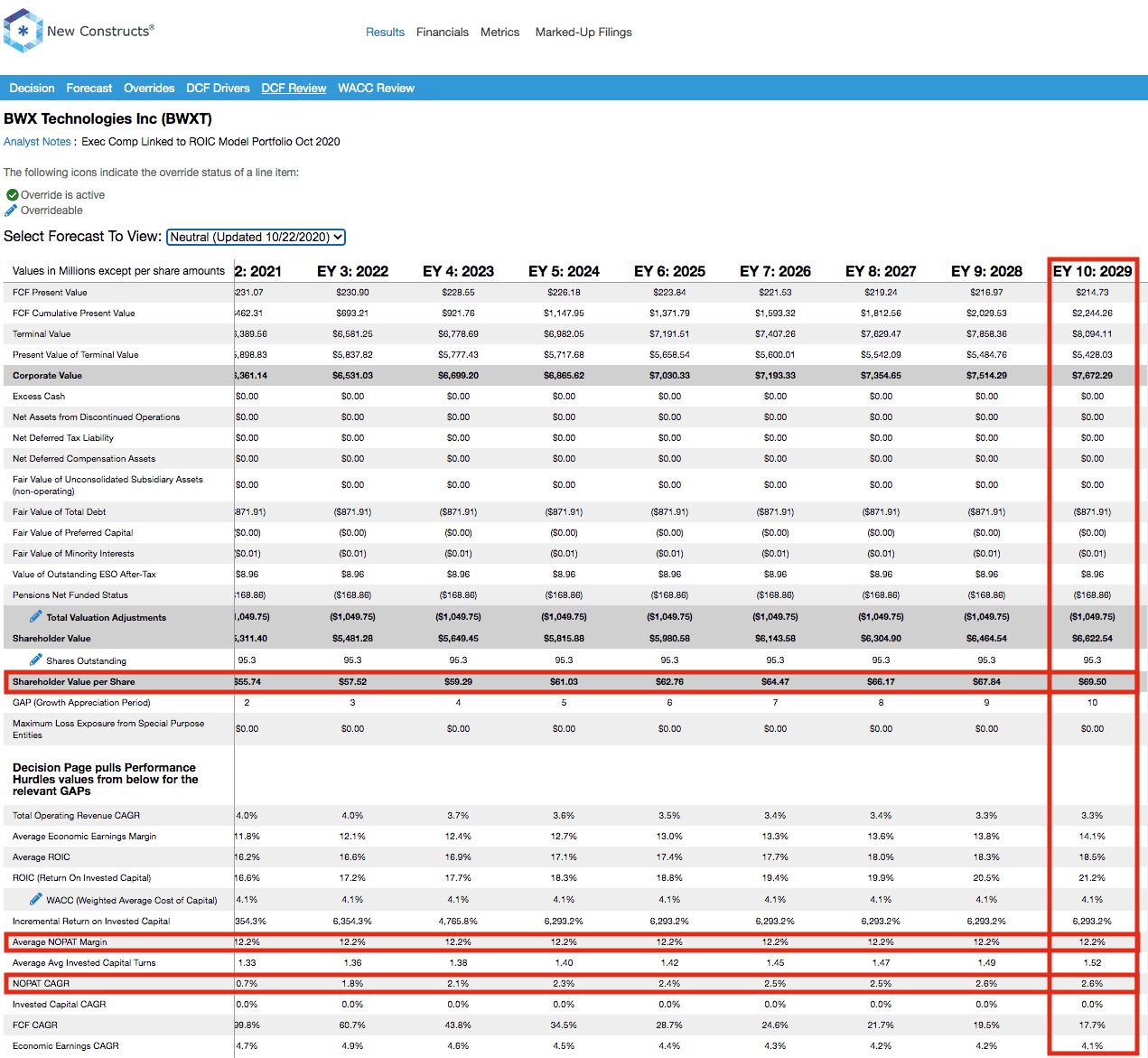Click the Fair Value of Total Debt label
The image size is (1148, 1058).
pos(59,512)
